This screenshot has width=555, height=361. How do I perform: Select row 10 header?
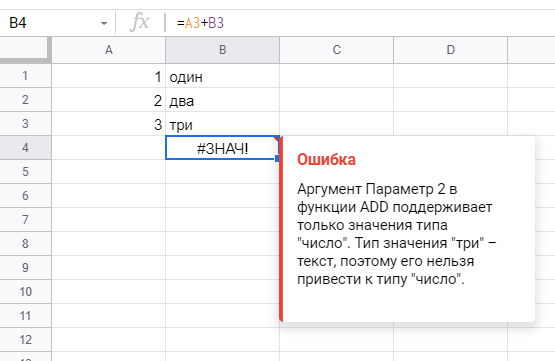pyautogui.click(x=25, y=292)
